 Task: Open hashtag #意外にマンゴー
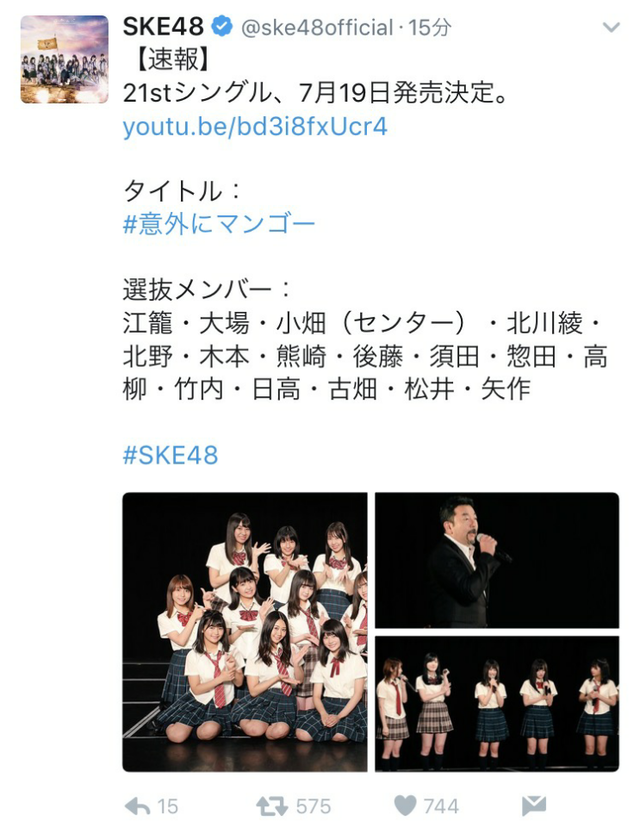click(219, 224)
